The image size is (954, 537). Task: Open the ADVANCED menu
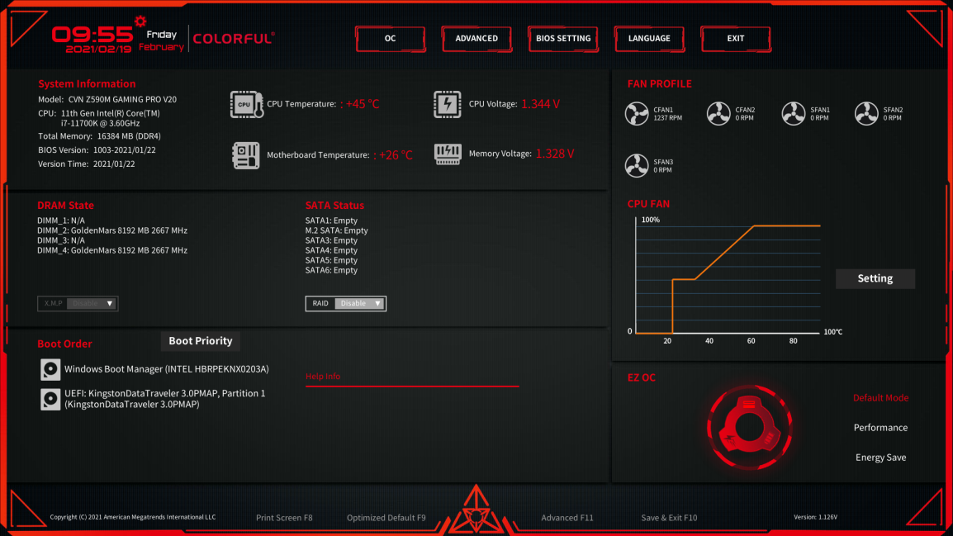pyautogui.click(x=476, y=38)
